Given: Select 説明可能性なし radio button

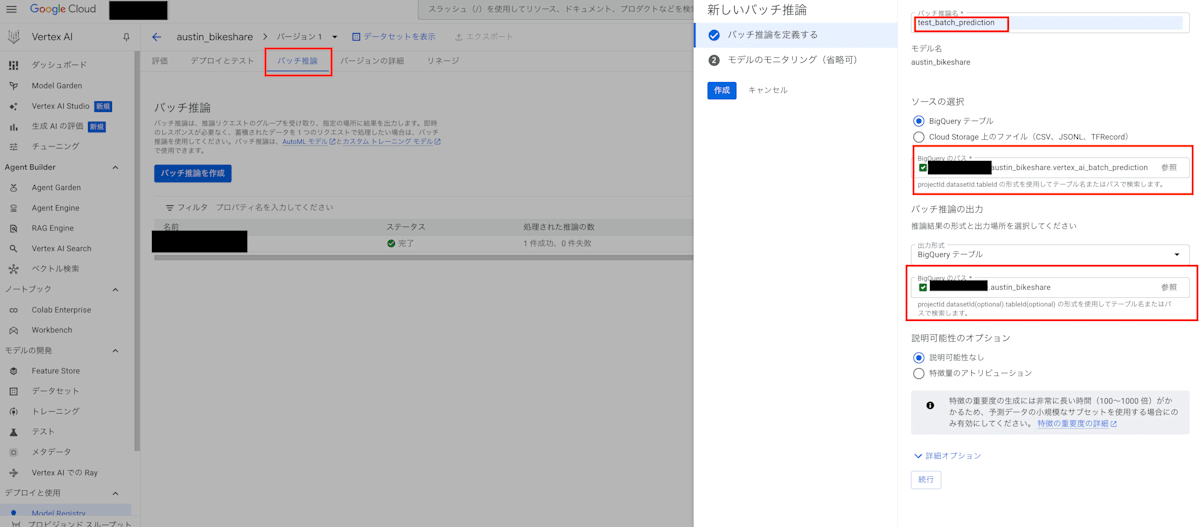Looking at the screenshot, I should pos(918,357).
